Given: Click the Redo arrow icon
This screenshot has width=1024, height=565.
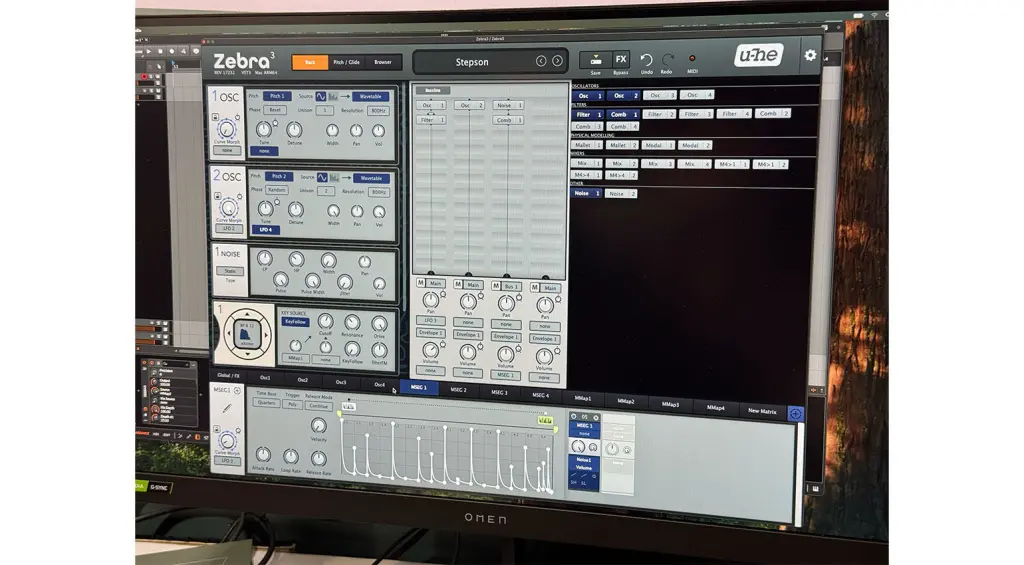Looking at the screenshot, I should (x=667, y=61).
